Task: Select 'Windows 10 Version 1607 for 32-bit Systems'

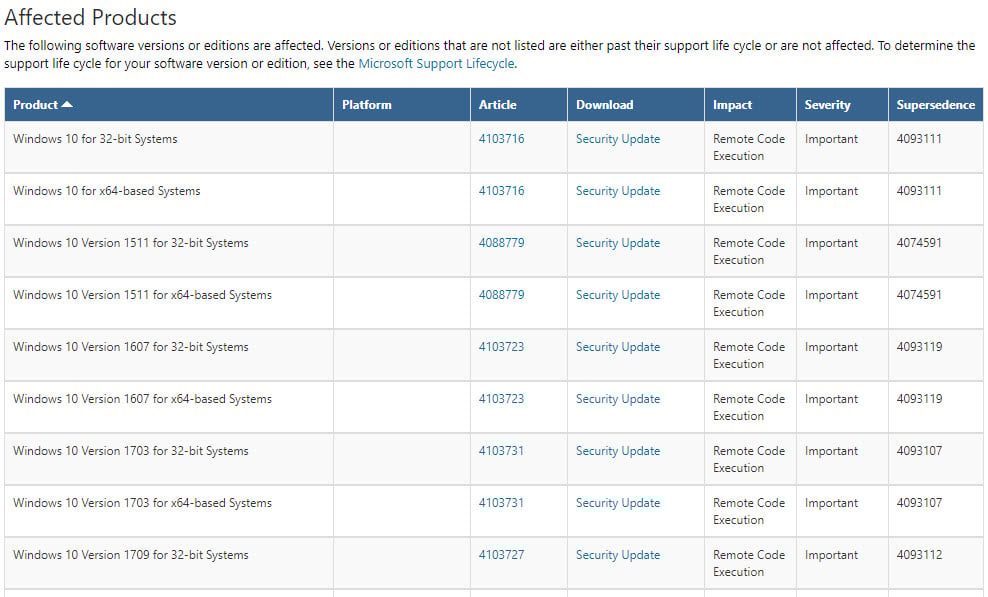Action: click(x=130, y=347)
